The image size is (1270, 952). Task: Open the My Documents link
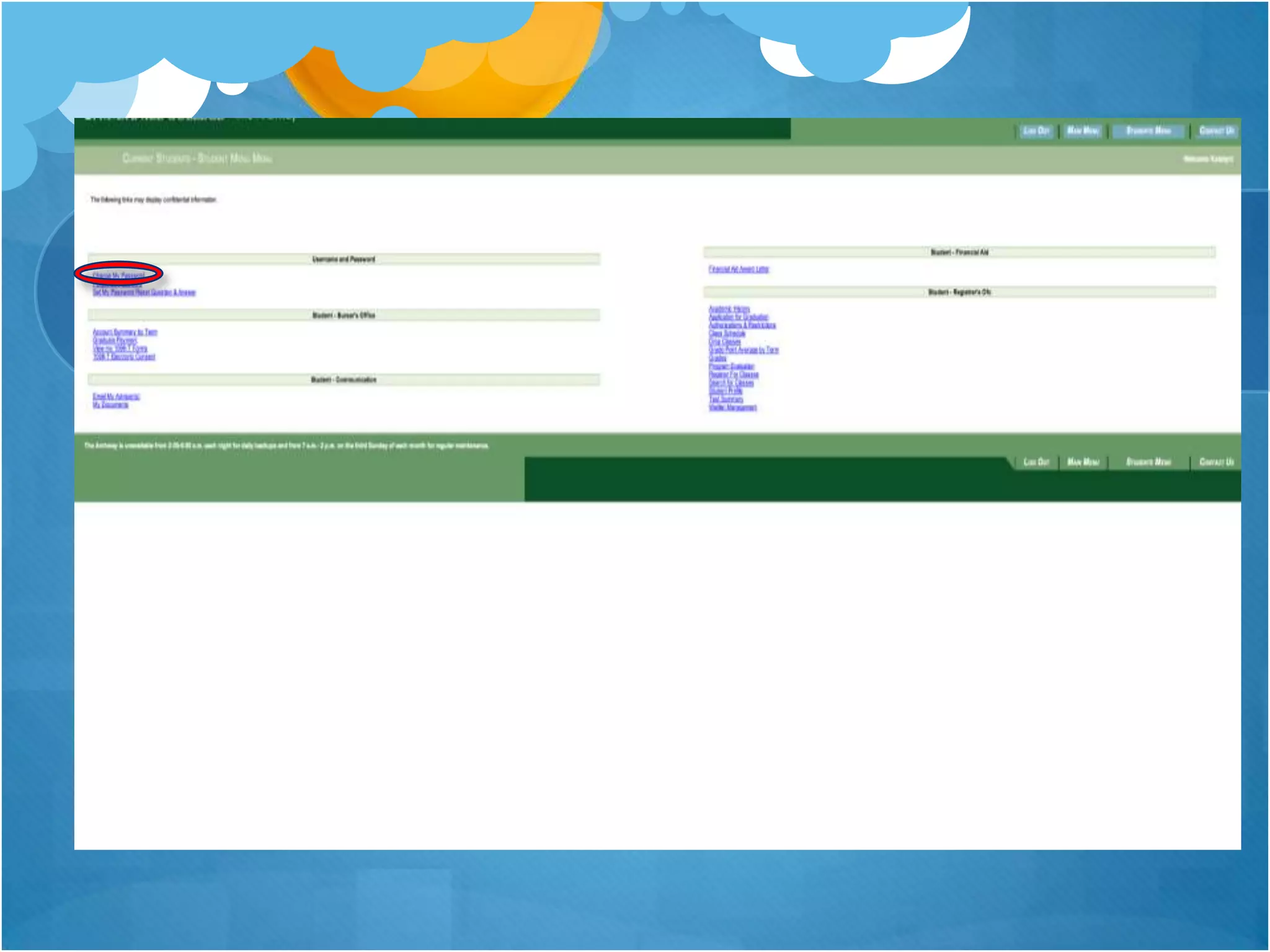point(110,405)
